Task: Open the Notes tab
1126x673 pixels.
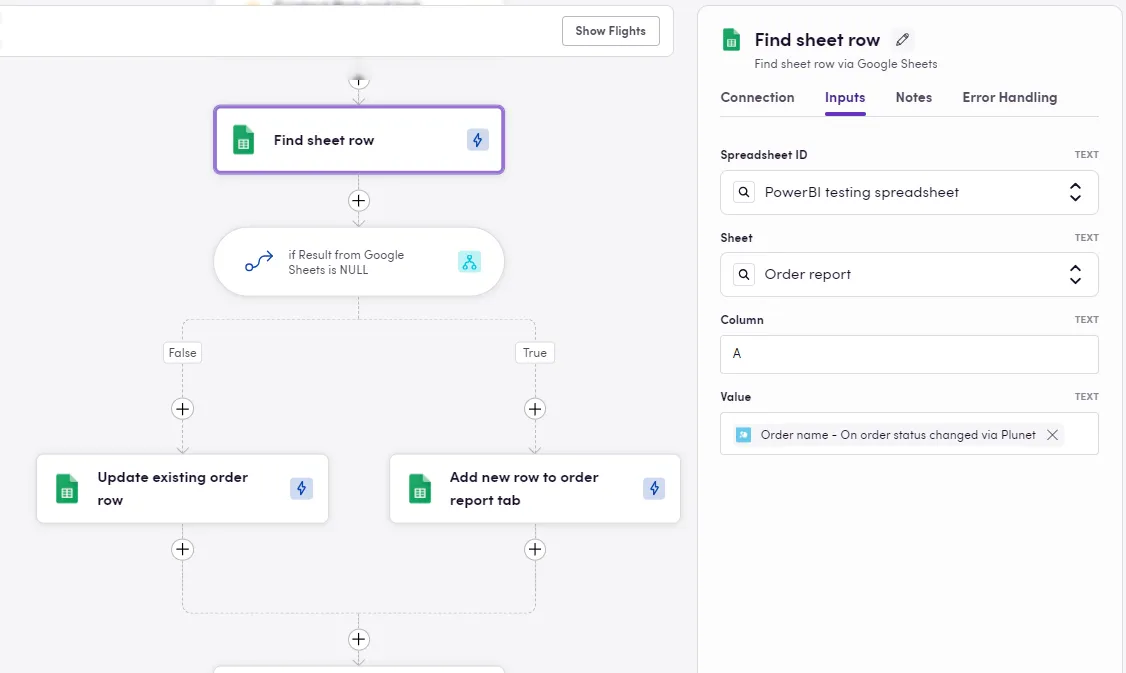Action: point(913,97)
